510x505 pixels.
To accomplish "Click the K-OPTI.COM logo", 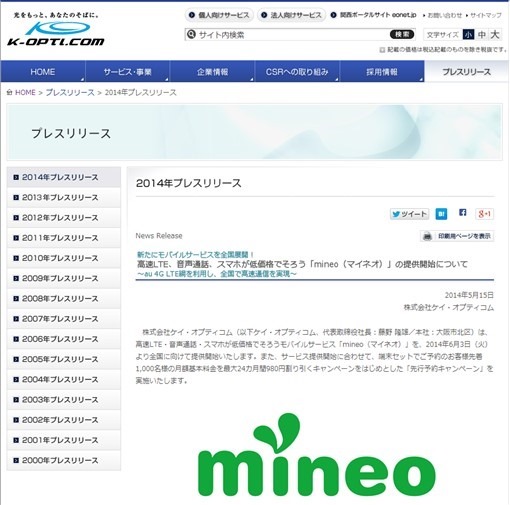I will 56,33.
